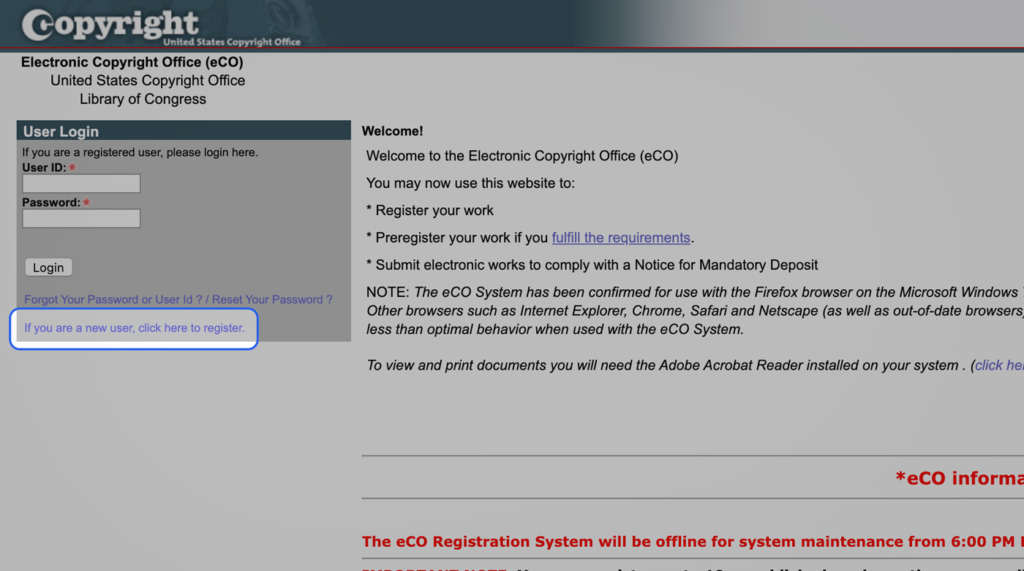This screenshot has height=571, width=1024.
Task: Focus the Password input field
Action: pos(81,218)
